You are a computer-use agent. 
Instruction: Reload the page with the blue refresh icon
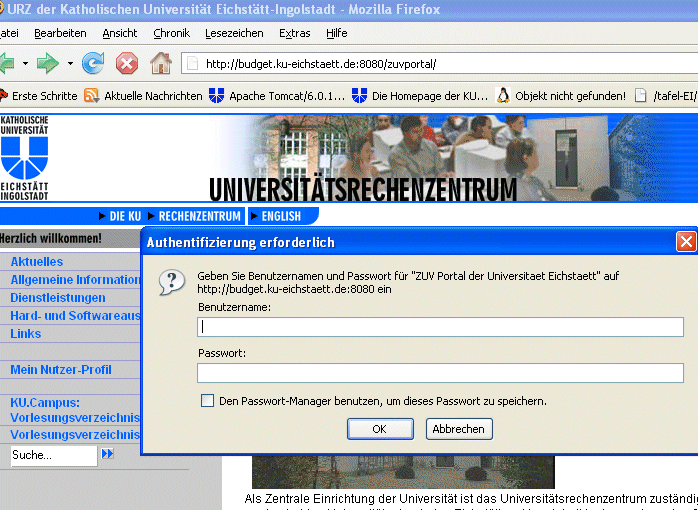93,63
